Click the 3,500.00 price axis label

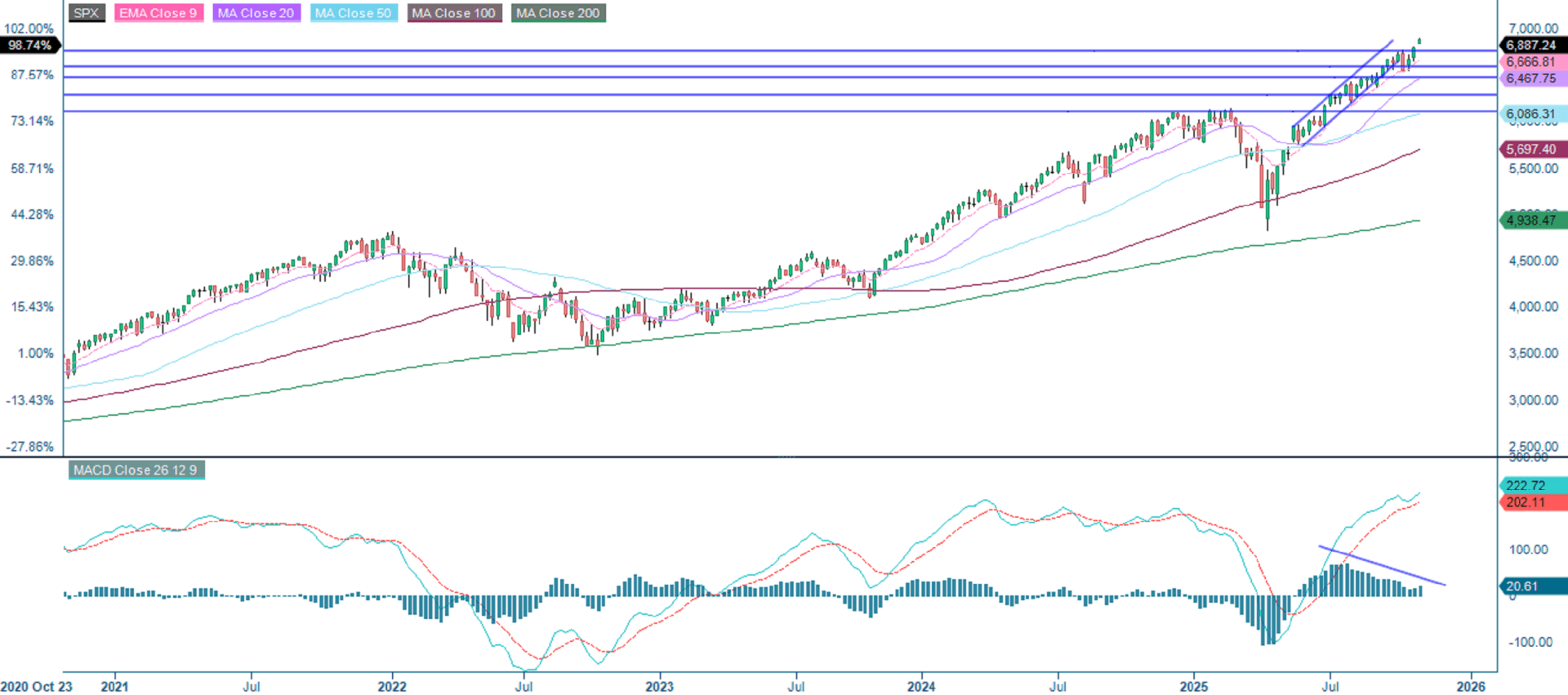tap(1533, 354)
